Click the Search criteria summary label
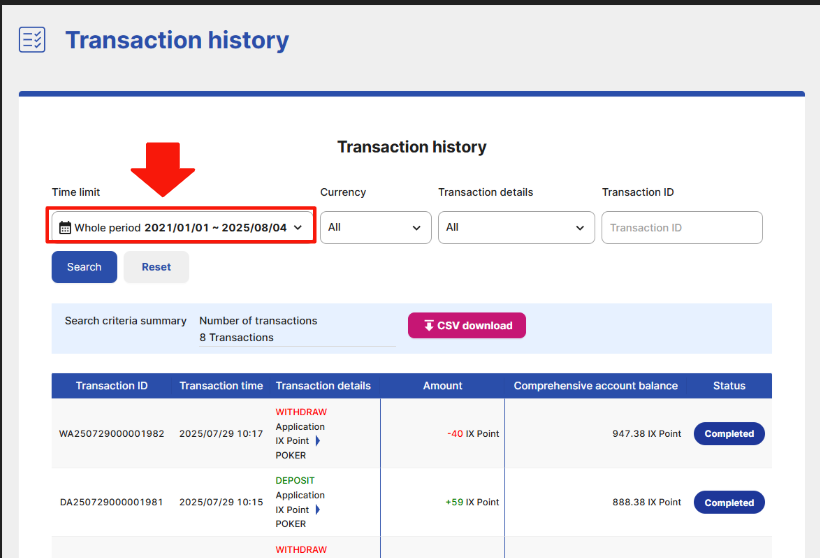 click(x=126, y=321)
